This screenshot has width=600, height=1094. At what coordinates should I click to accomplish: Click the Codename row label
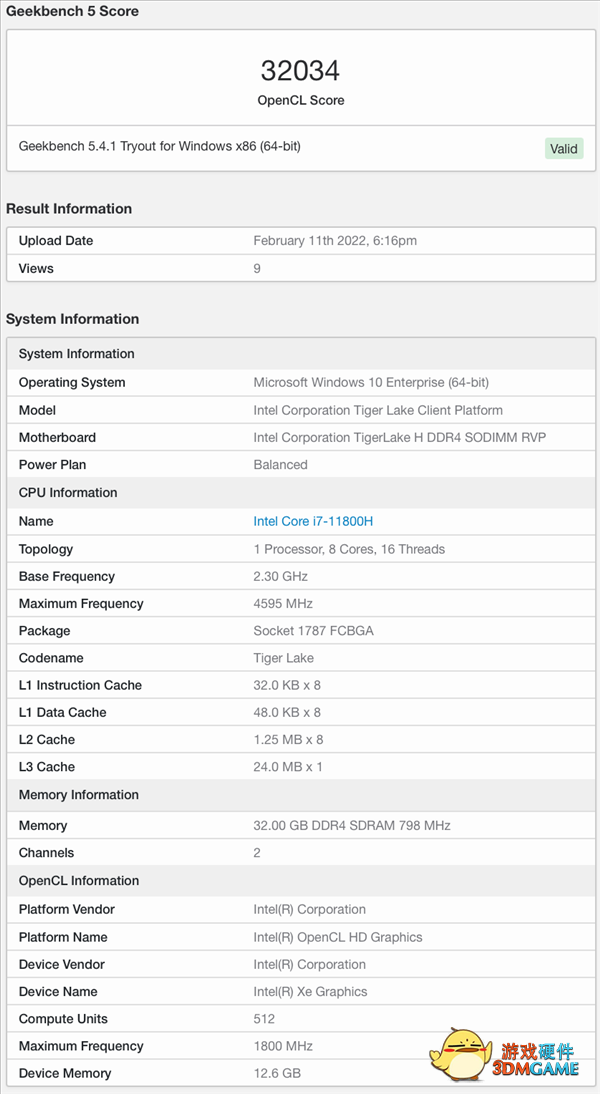51,658
